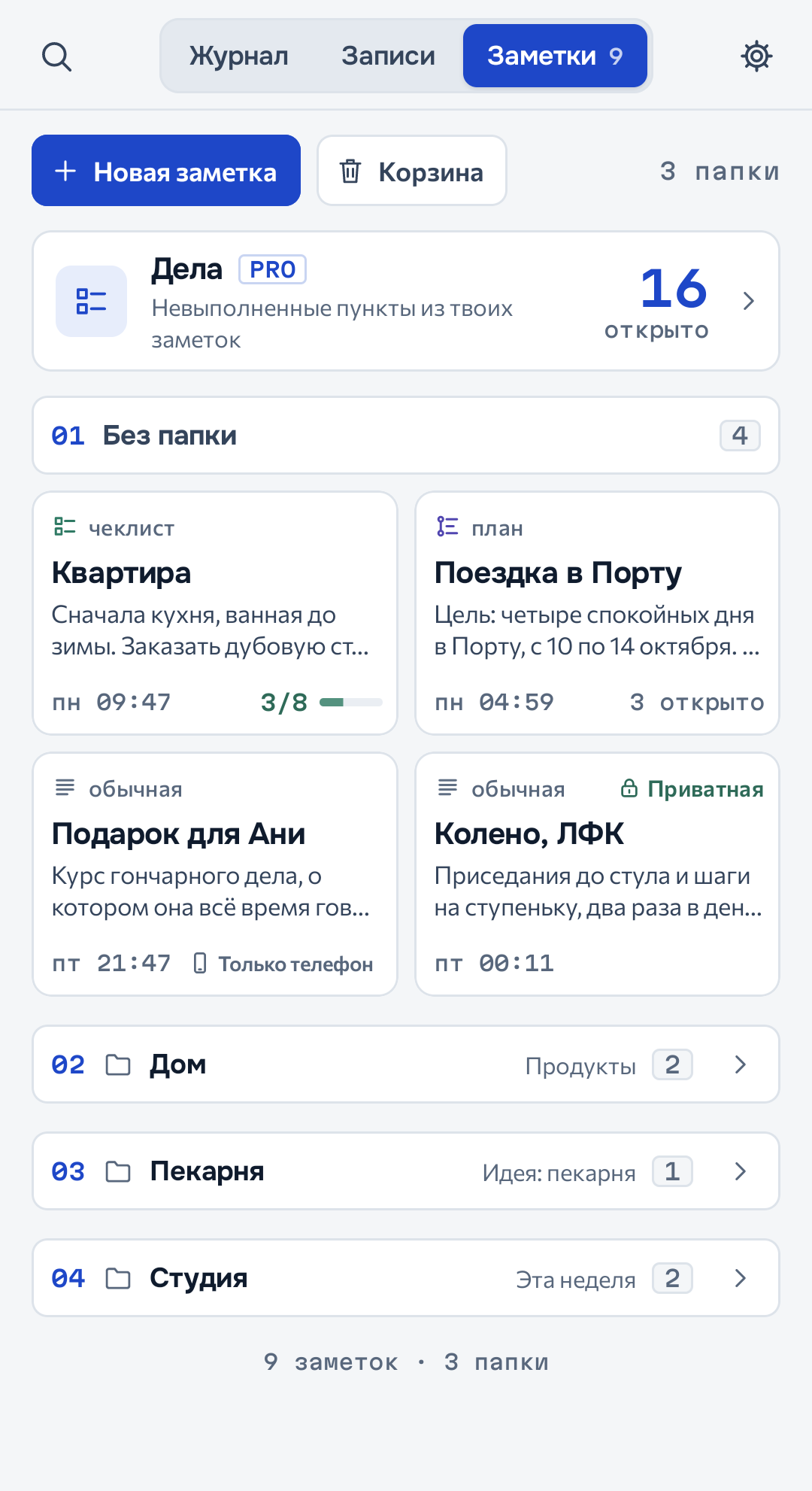Open the Колено, ЛФК note
The height and width of the screenshot is (1491, 812).
click(598, 874)
